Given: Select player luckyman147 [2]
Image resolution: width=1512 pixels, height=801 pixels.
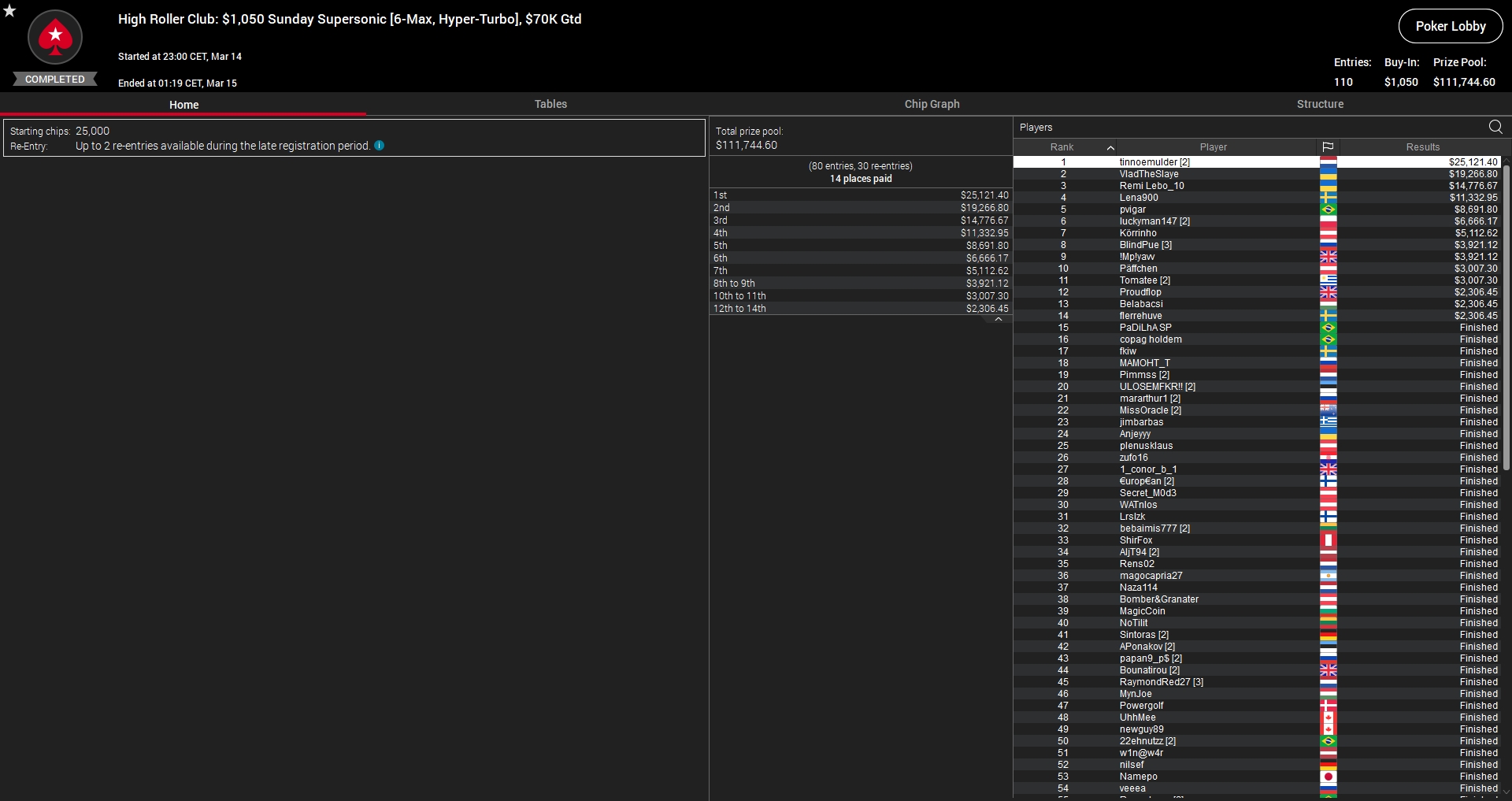Looking at the screenshot, I should pos(1258,221).
